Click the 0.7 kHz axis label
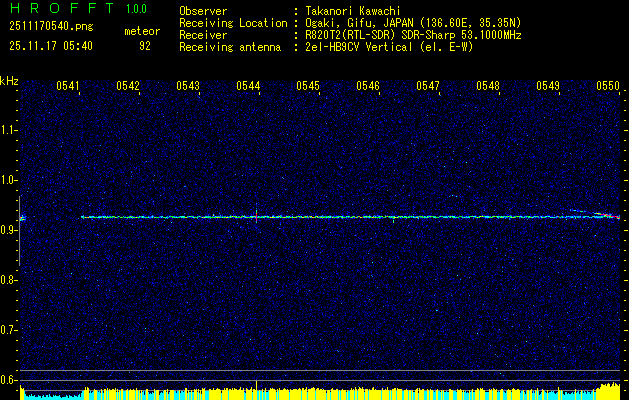Viewport: 629px width, 400px height. point(8,330)
